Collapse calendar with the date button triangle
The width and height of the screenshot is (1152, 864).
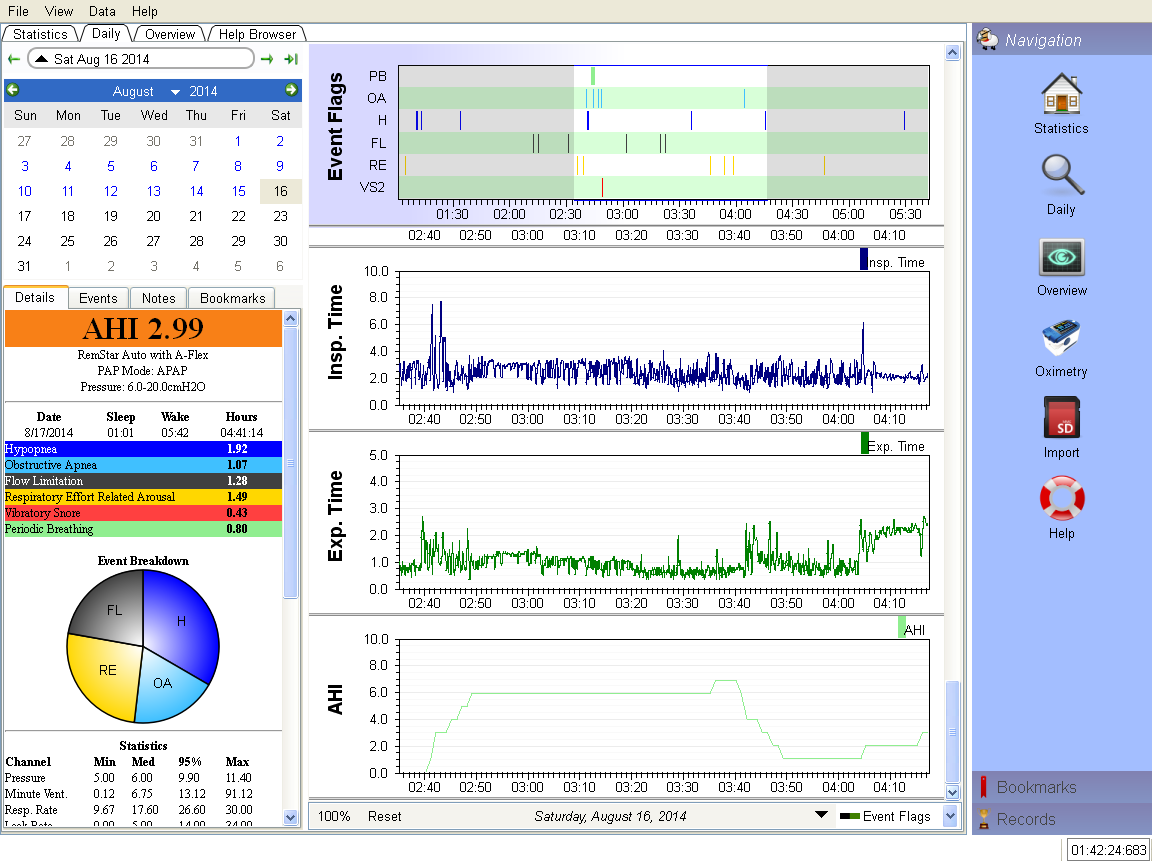[x=41, y=59]
